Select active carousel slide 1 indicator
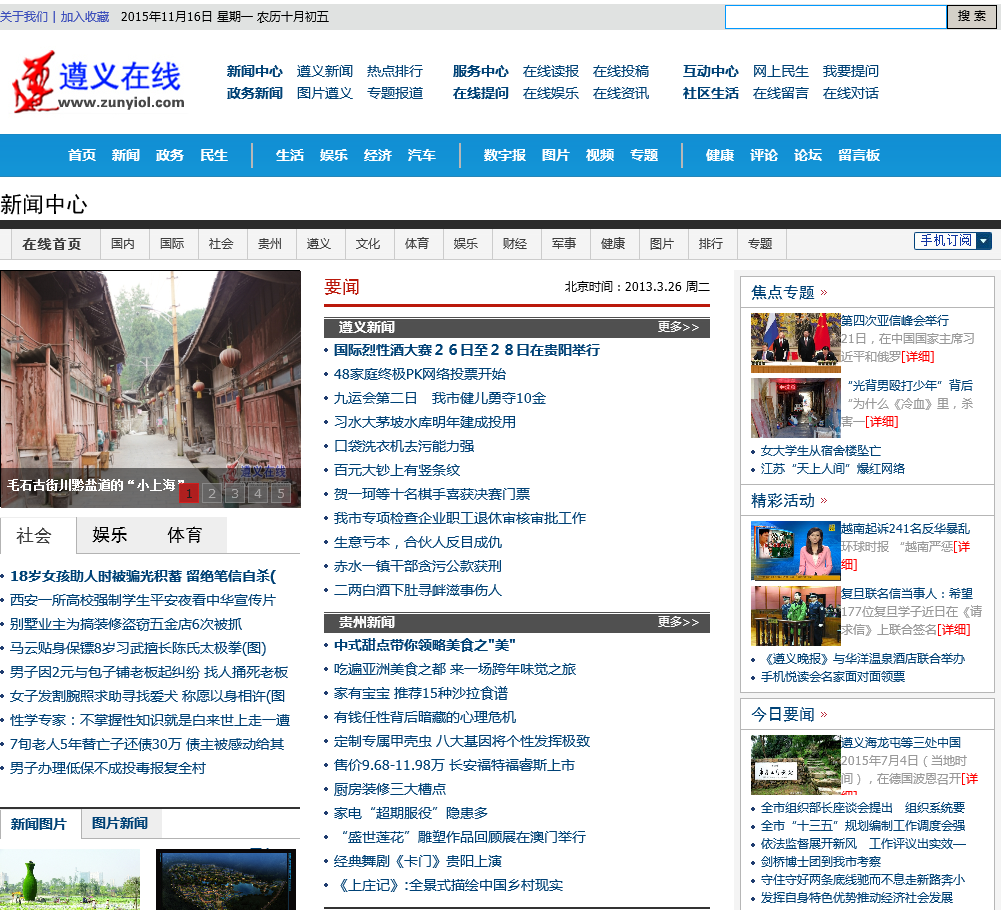The height and width of the screenshot is (910, 1001). click(x=189, y=493)
